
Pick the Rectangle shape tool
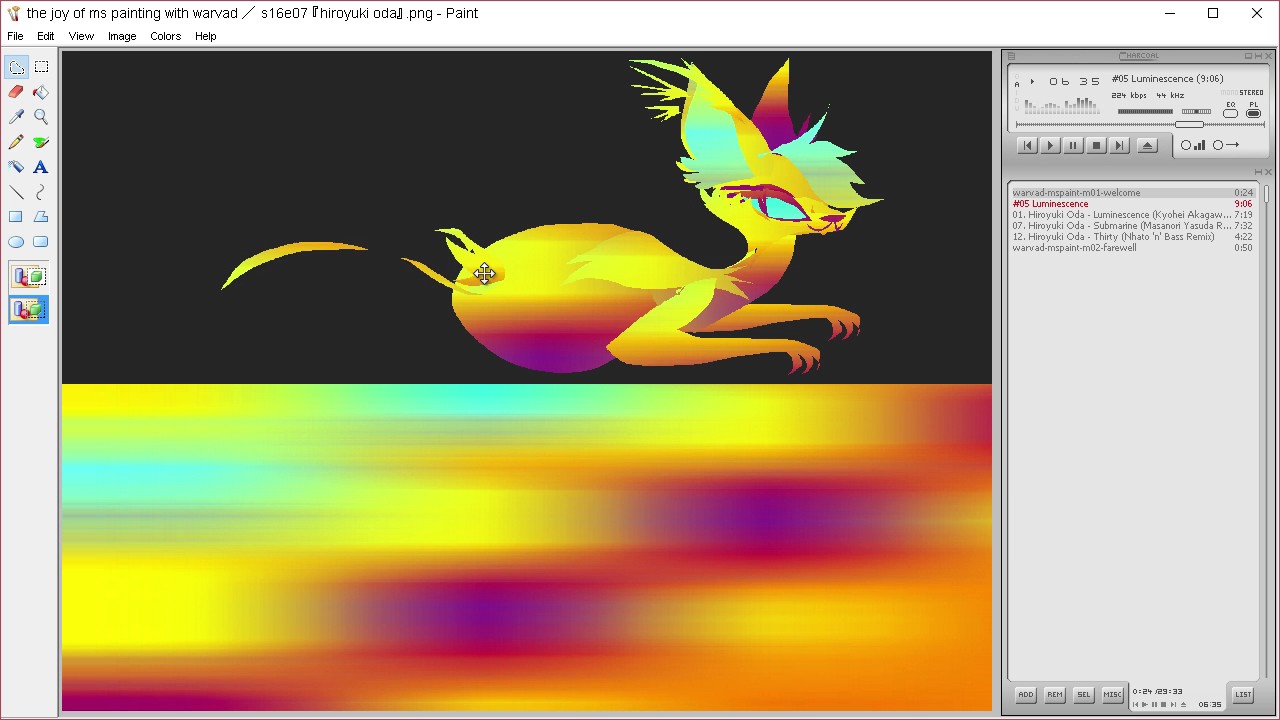point(16,217)
